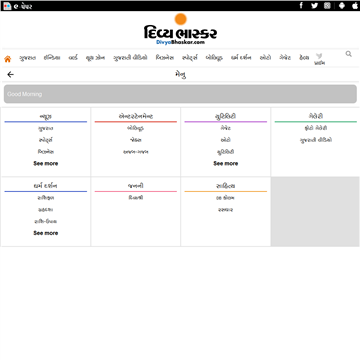Open the Photo Gallery link under Gallery

316,128
